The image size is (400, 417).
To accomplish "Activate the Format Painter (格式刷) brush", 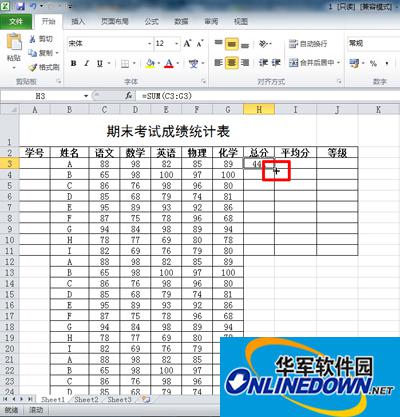I will click(x=32, y=67).
